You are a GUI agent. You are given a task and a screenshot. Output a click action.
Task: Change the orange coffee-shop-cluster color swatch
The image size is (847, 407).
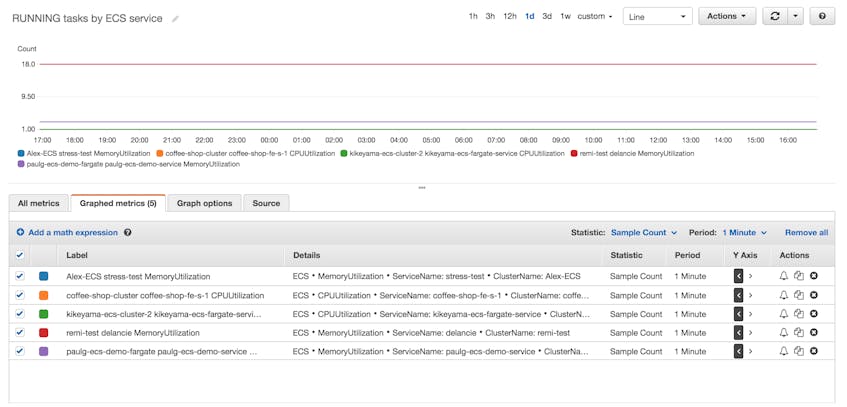[44, 295]
